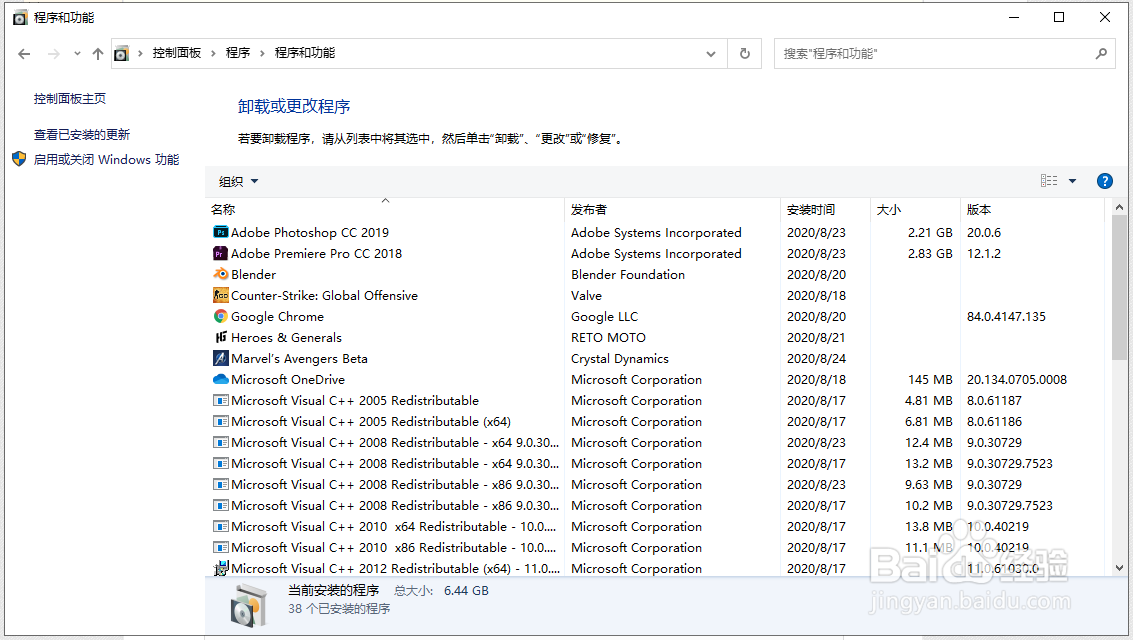The image size is (1133, 640).
Task: Select the Adobe Photoshop CC 2019 icon
Action: [220, 232]
